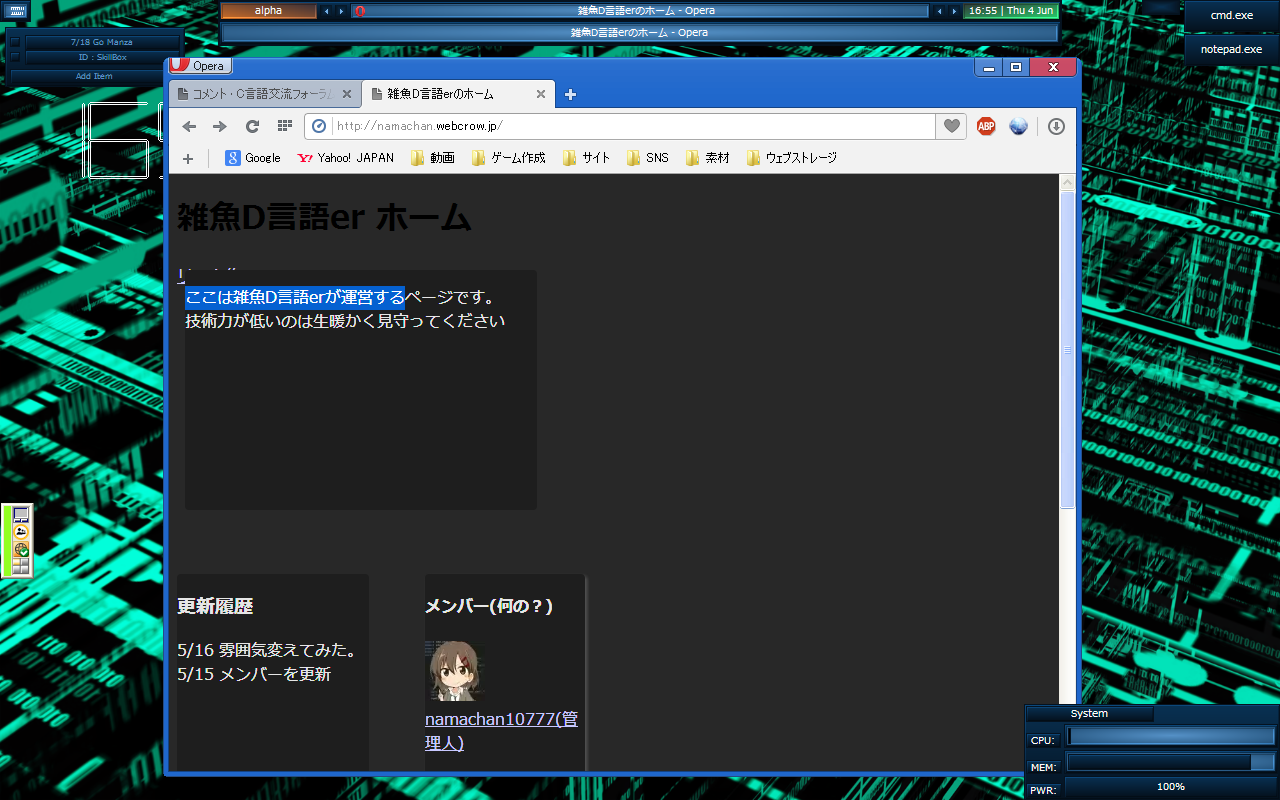Open the Speed Dial grid icon
The height and width of the screenshot is (800, 1280).
(284, 126)
